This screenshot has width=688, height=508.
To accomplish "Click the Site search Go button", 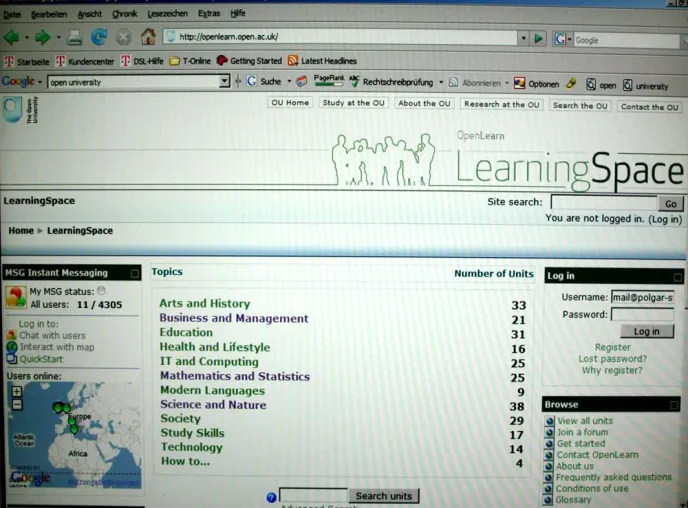I will [x=670, y=204].
